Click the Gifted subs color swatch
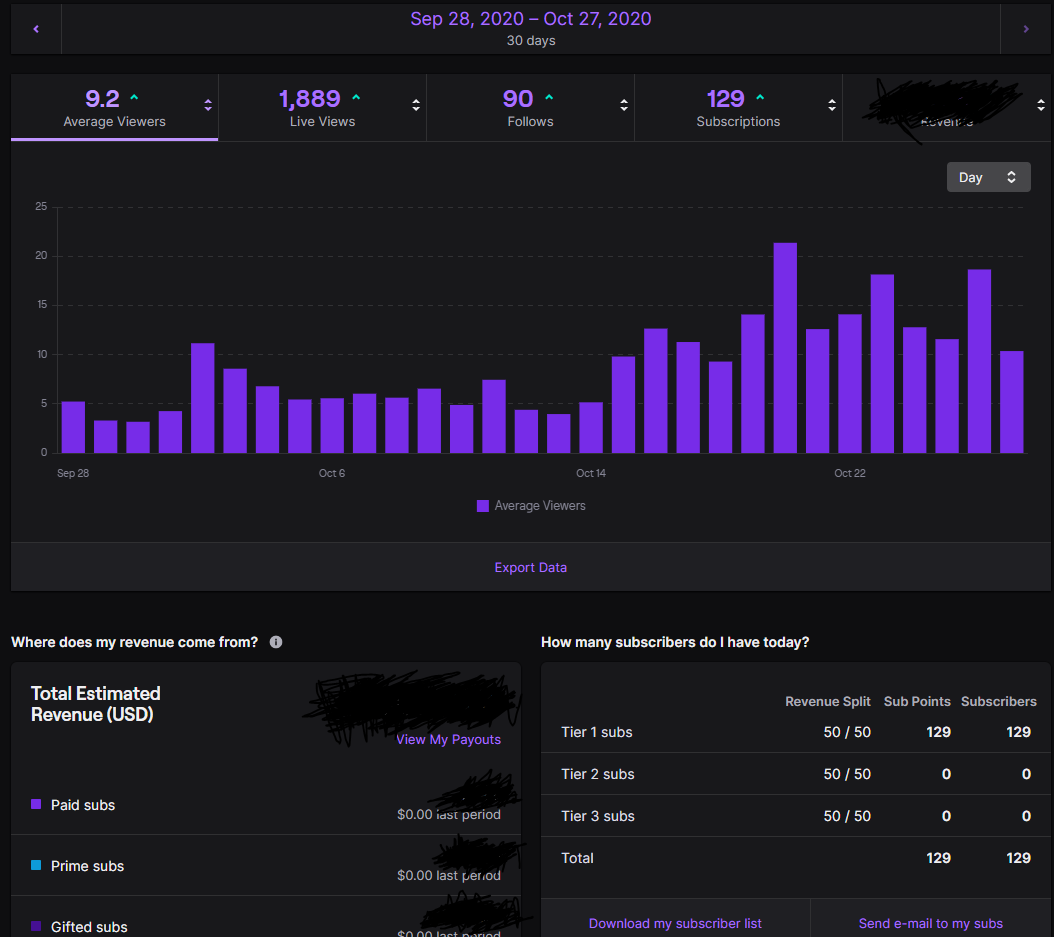This screenshot has height=937, width=1054. click(x=36, y=926)
